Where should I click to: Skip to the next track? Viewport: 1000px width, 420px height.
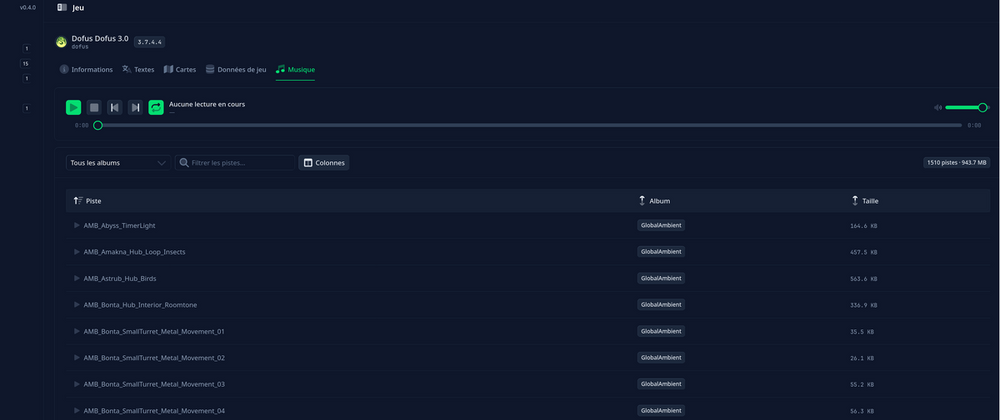click(x=135, y=107)
